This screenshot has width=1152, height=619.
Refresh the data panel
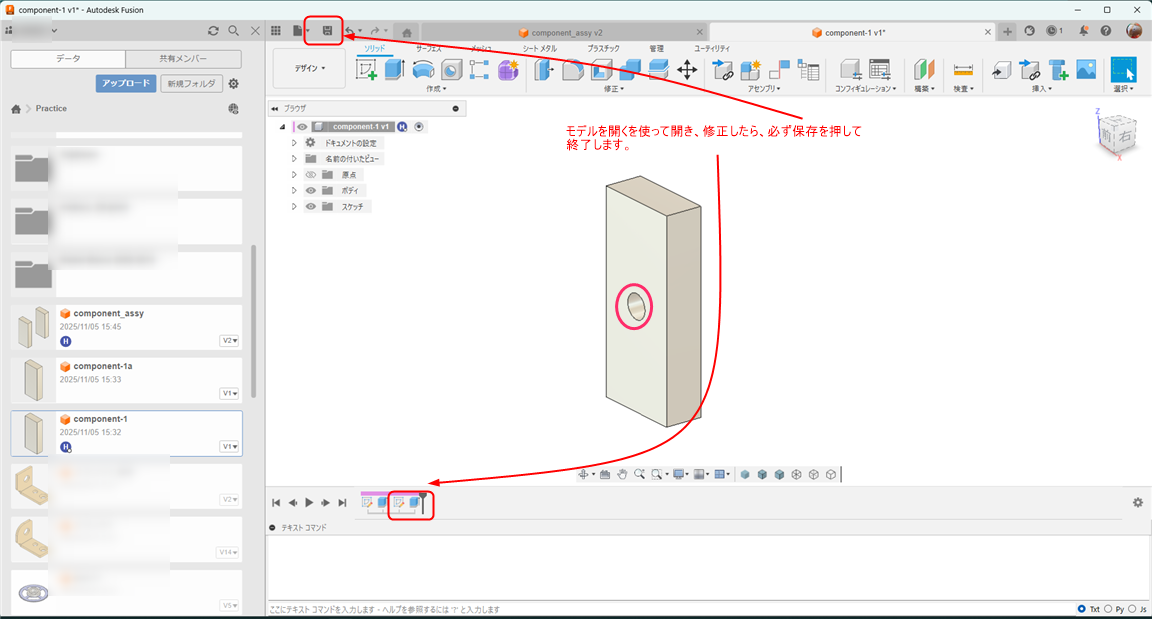213,31
